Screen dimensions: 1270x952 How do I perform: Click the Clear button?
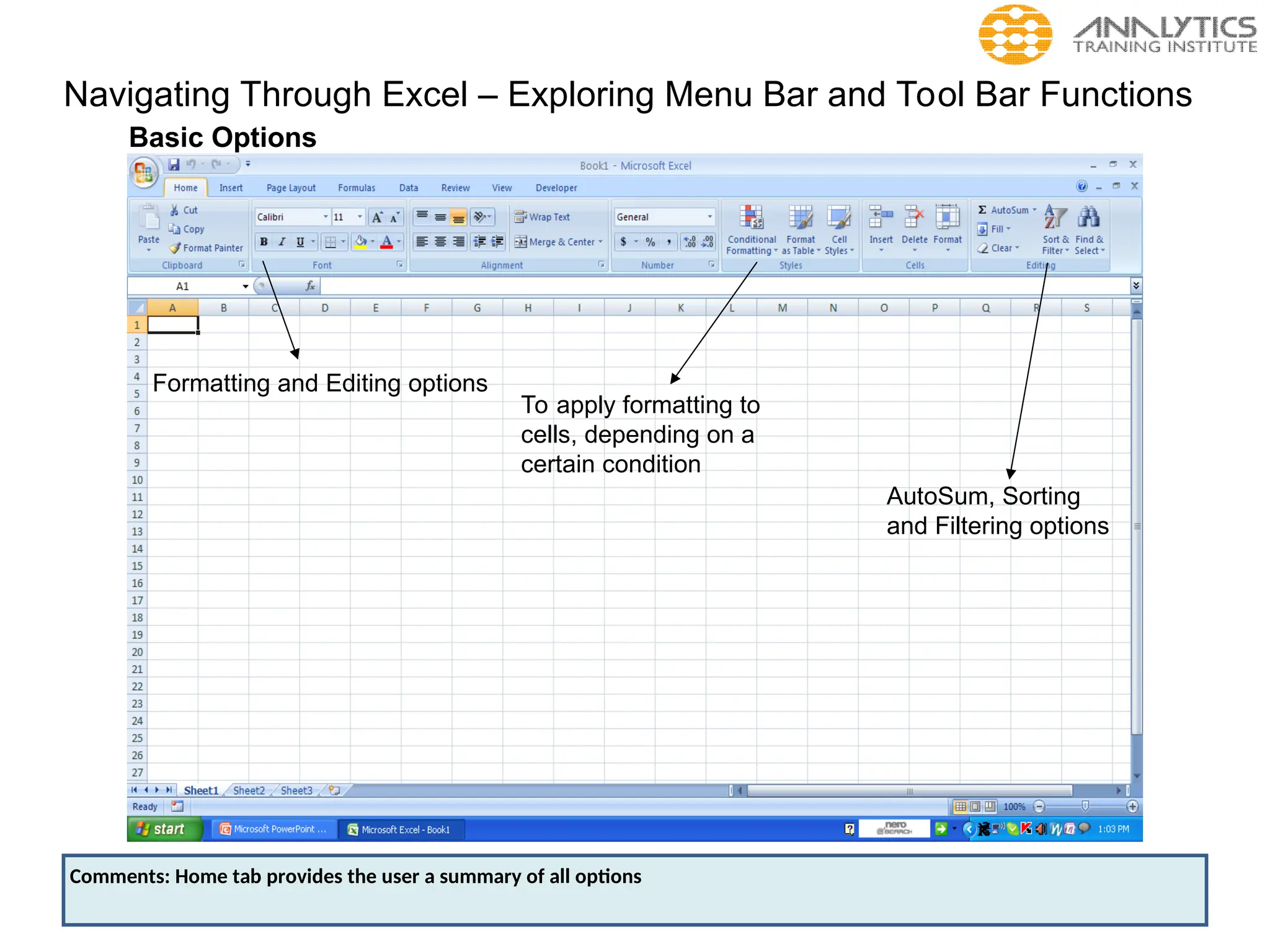tap(998, 248)
